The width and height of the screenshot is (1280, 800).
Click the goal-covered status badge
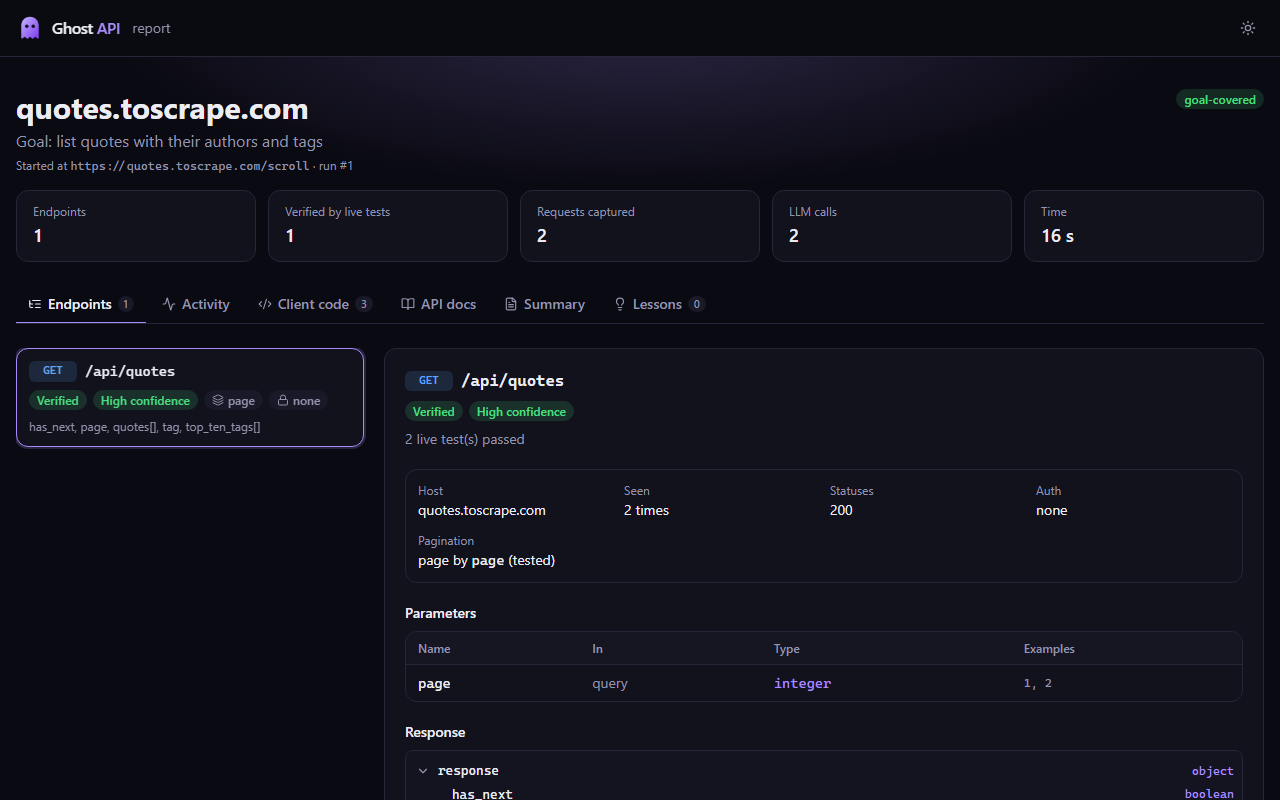click(1220, 100)
